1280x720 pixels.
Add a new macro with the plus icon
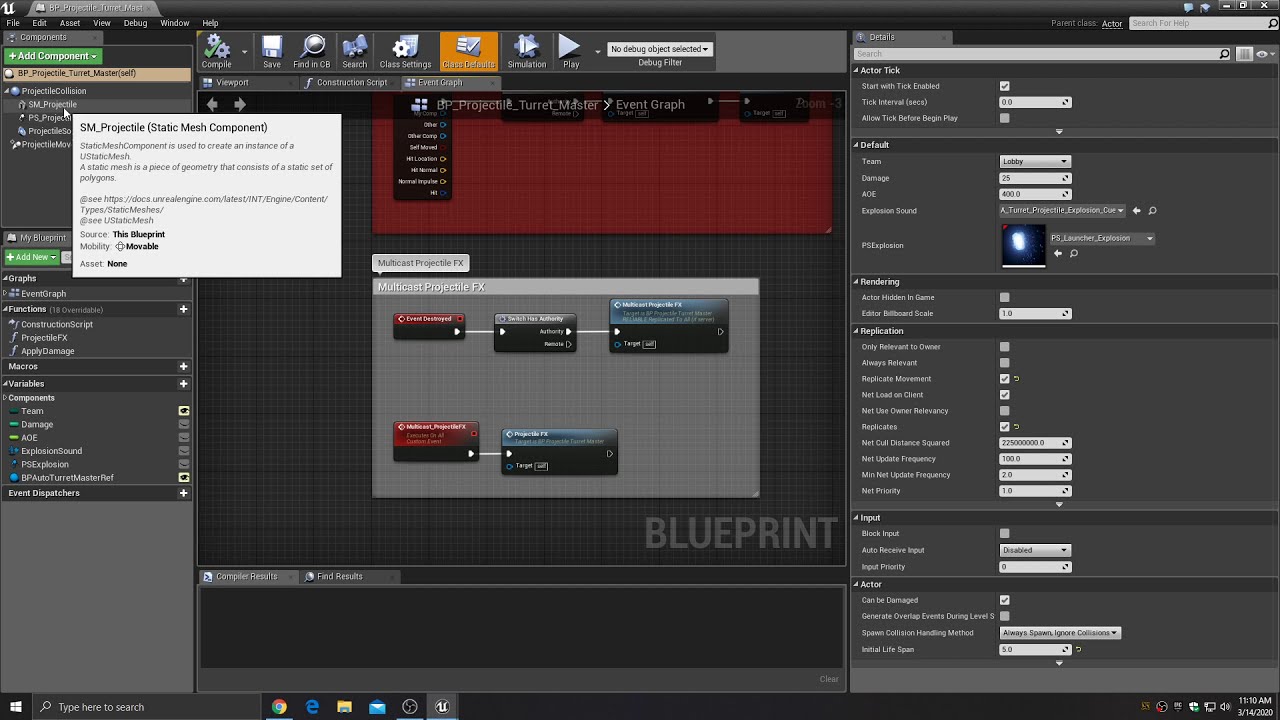(183, 366)
